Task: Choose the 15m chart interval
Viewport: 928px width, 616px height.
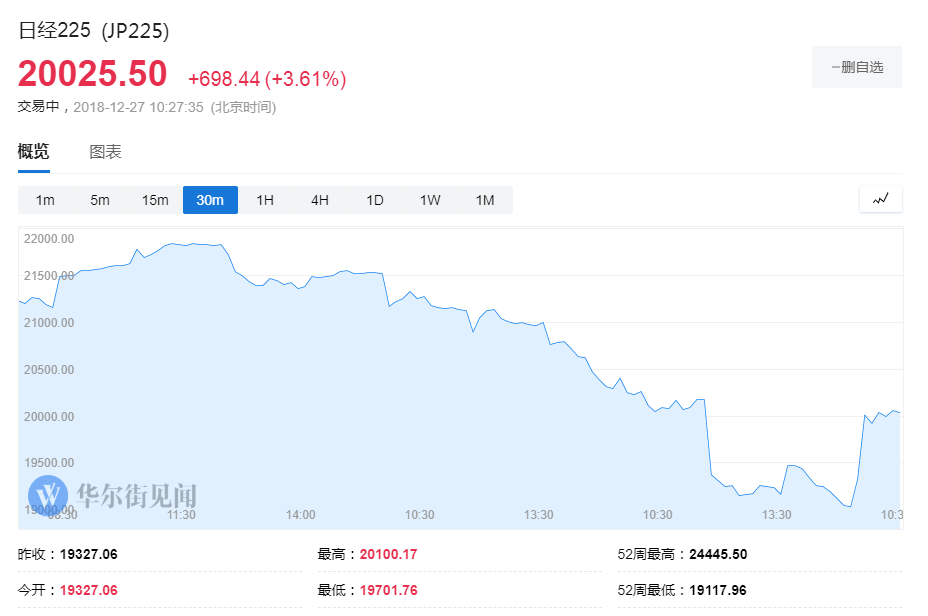Action: click(155, 200)
